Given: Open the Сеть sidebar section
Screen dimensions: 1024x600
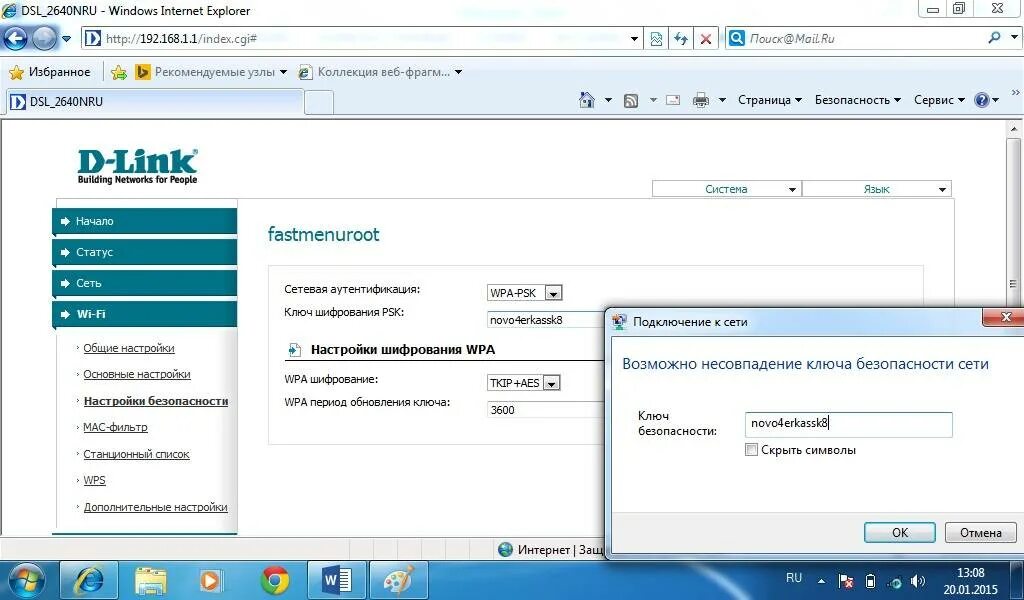Looking at the screenshot, I should 144,283.
